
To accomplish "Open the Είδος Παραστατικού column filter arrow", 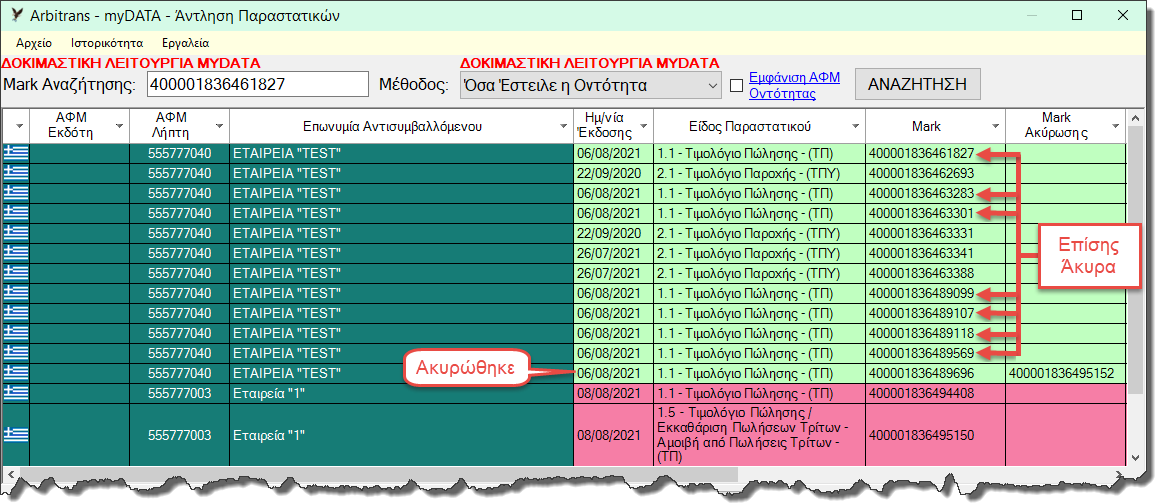I will click(x=854, y=127).
